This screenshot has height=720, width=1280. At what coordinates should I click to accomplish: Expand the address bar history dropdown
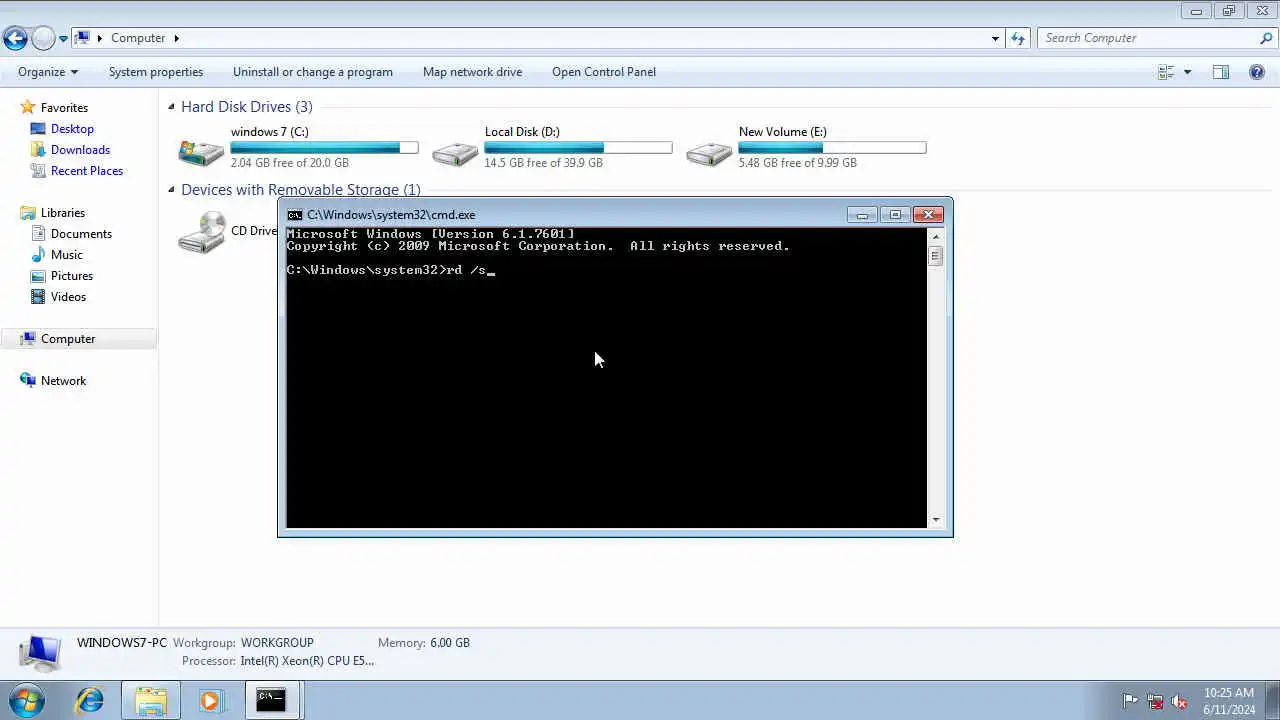tap(995, 38)
